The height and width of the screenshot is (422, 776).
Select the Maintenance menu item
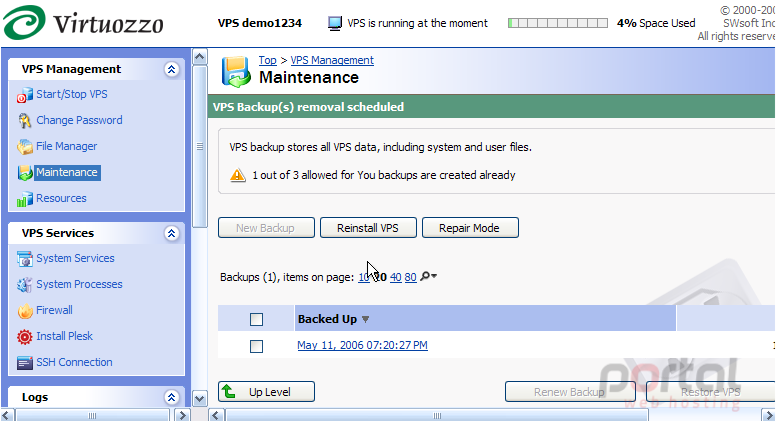pos(67,172)
